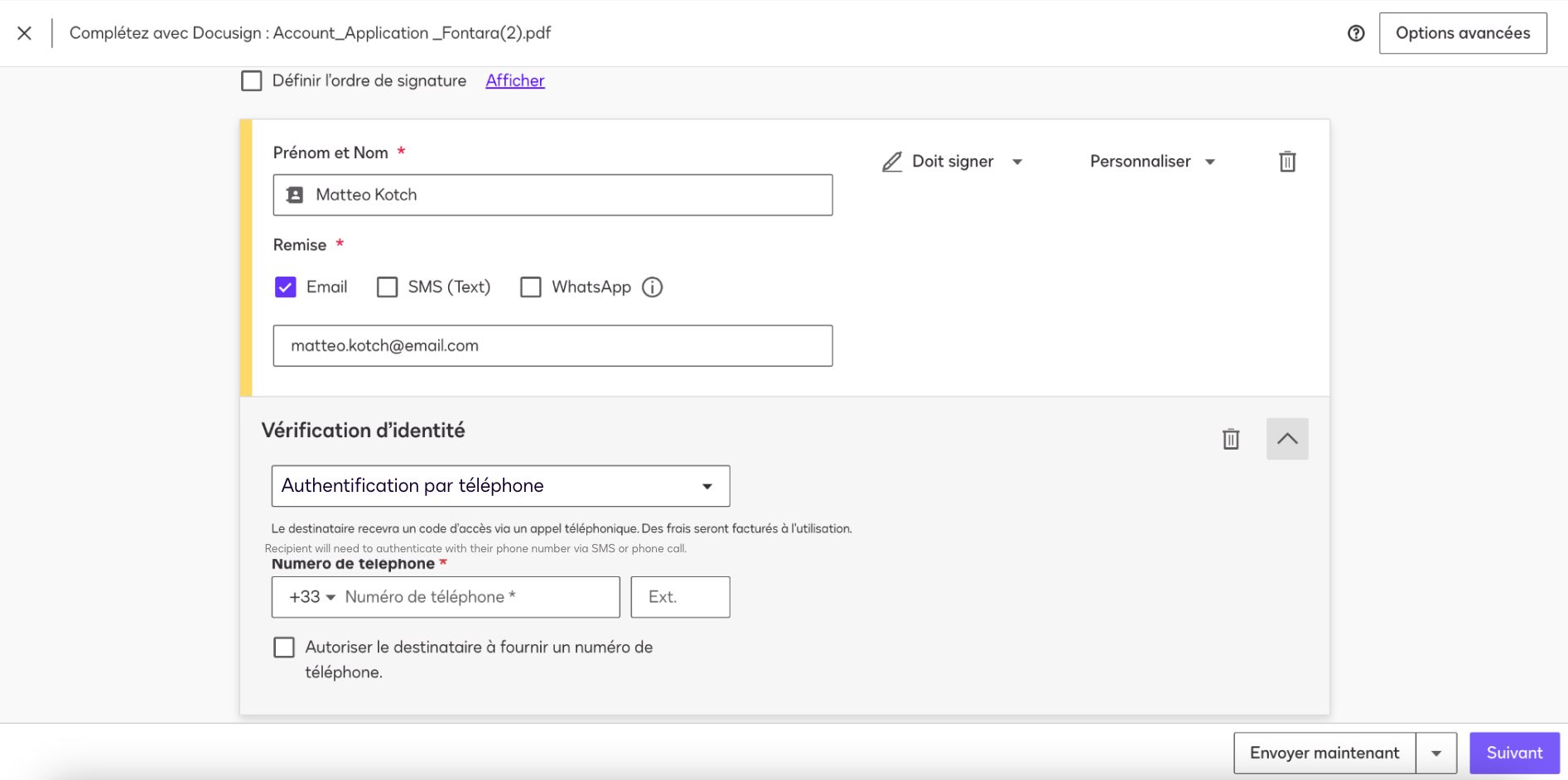Enable SMS (Text) delivery
The height and width of the screenshot is (780, 1568).
(x=387, y=287)
